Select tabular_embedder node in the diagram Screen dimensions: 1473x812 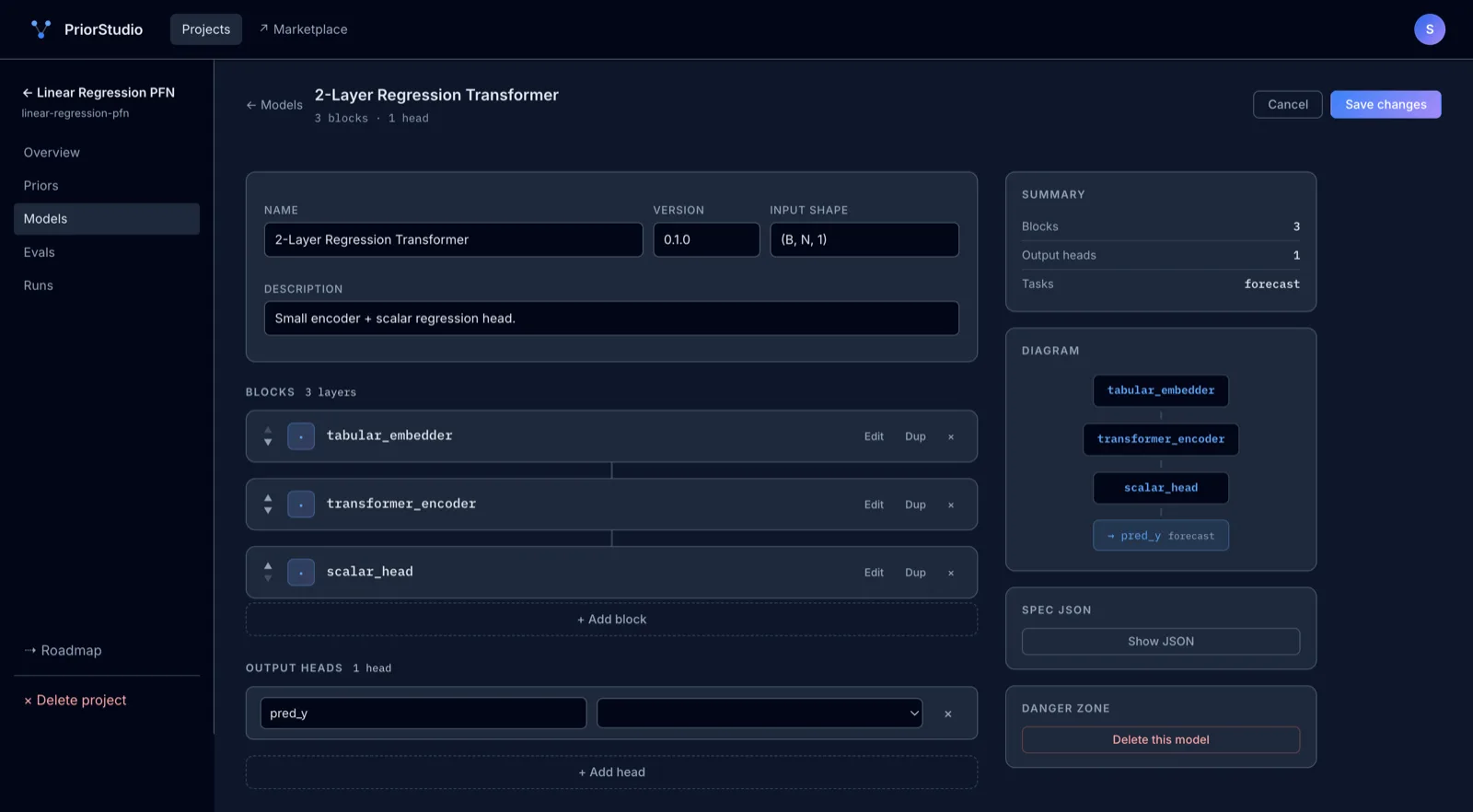click(1161, 390)
